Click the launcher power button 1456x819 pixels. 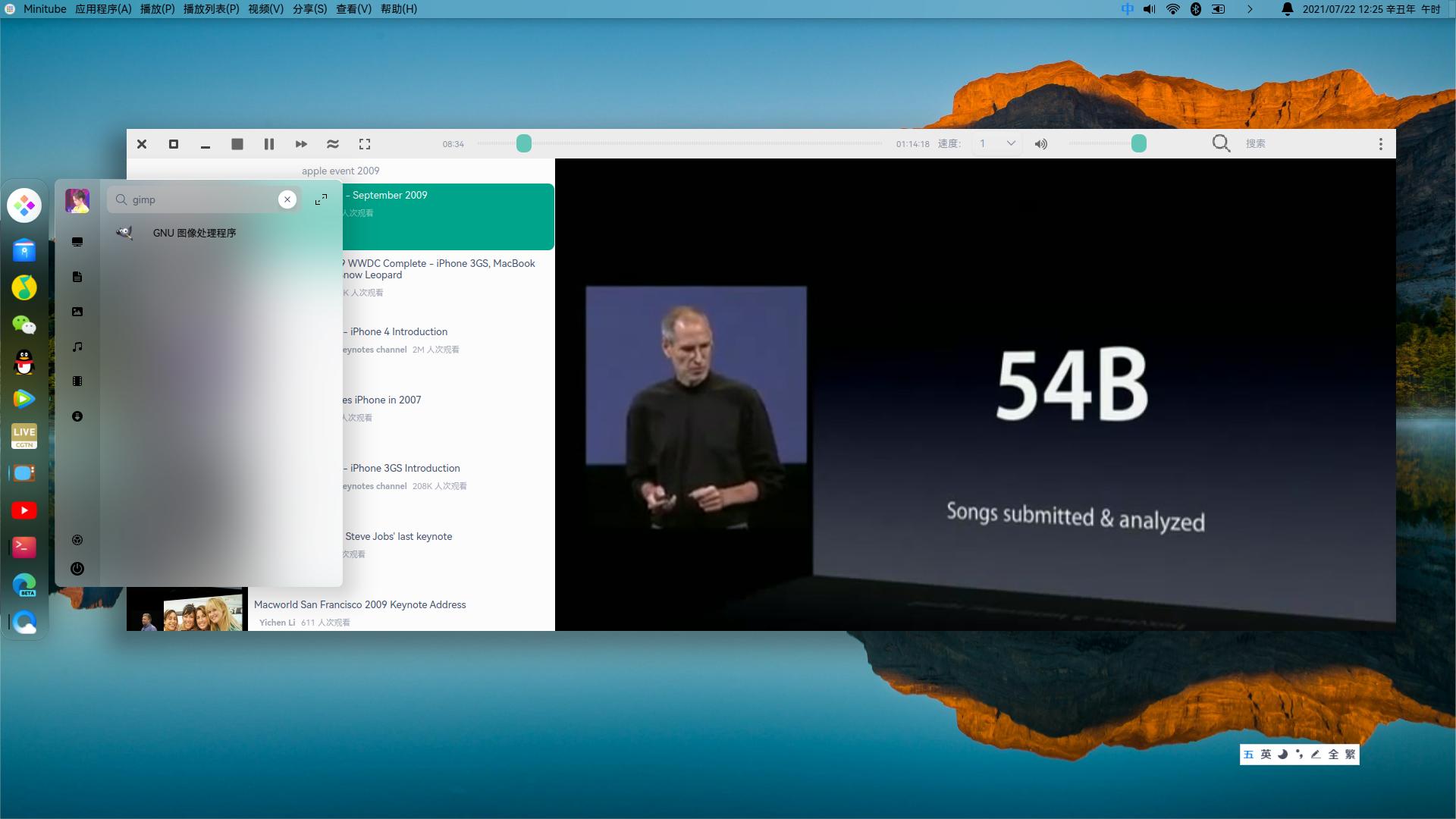tap(77, 569)
